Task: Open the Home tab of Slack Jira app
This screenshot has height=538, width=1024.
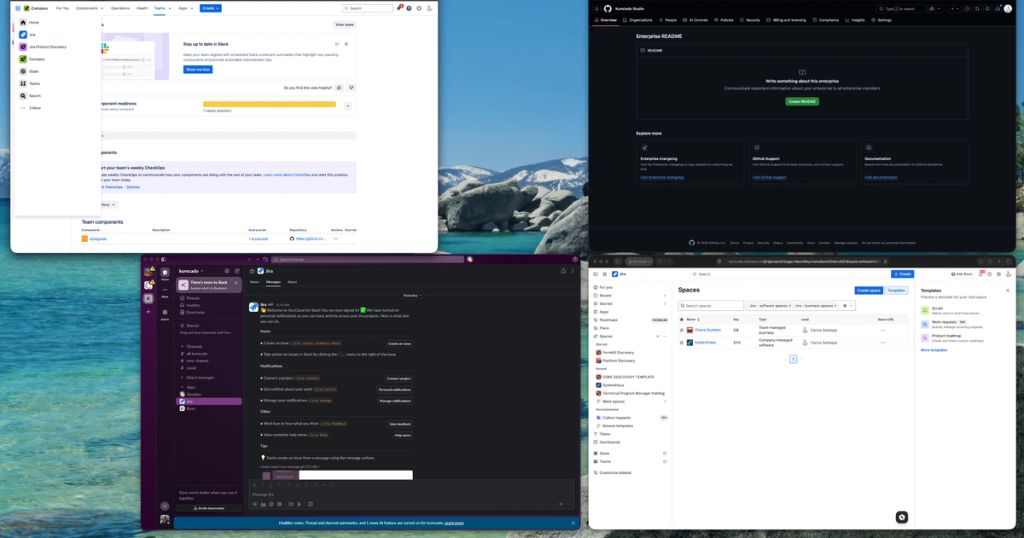Action: pos(255,282)
